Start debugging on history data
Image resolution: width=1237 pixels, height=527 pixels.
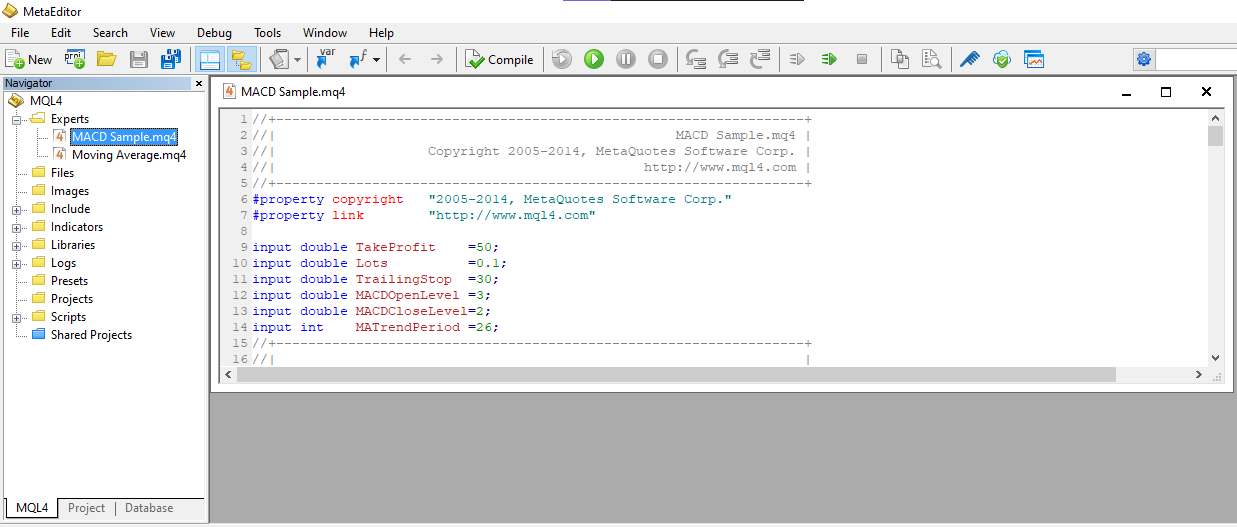(562, 59)
